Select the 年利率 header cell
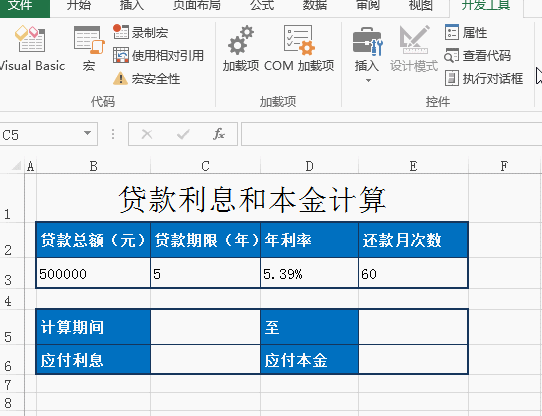Viewport: 542px width, 416px height. tap(309, 240)
